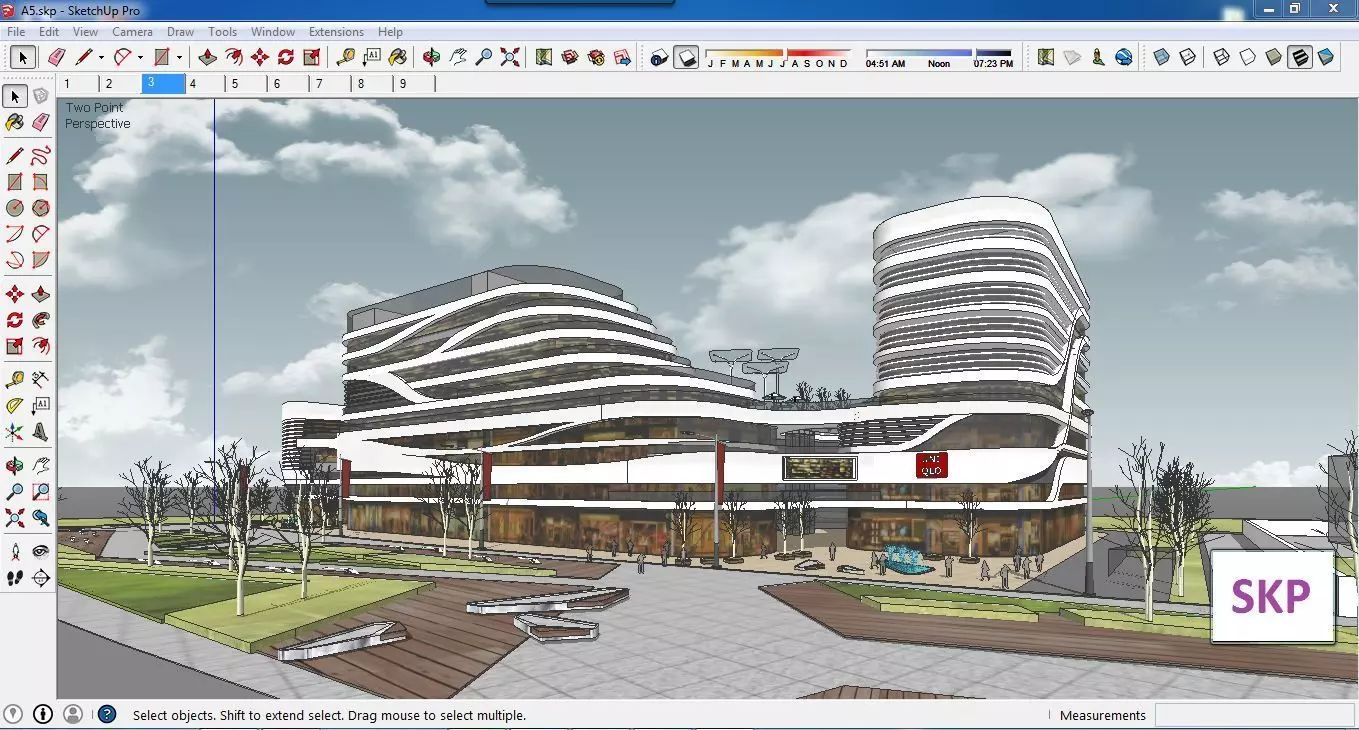Expand the Rectangle shape tool dropdown arrow
This screenshot has width=1359, height=730.
point(179,58)
